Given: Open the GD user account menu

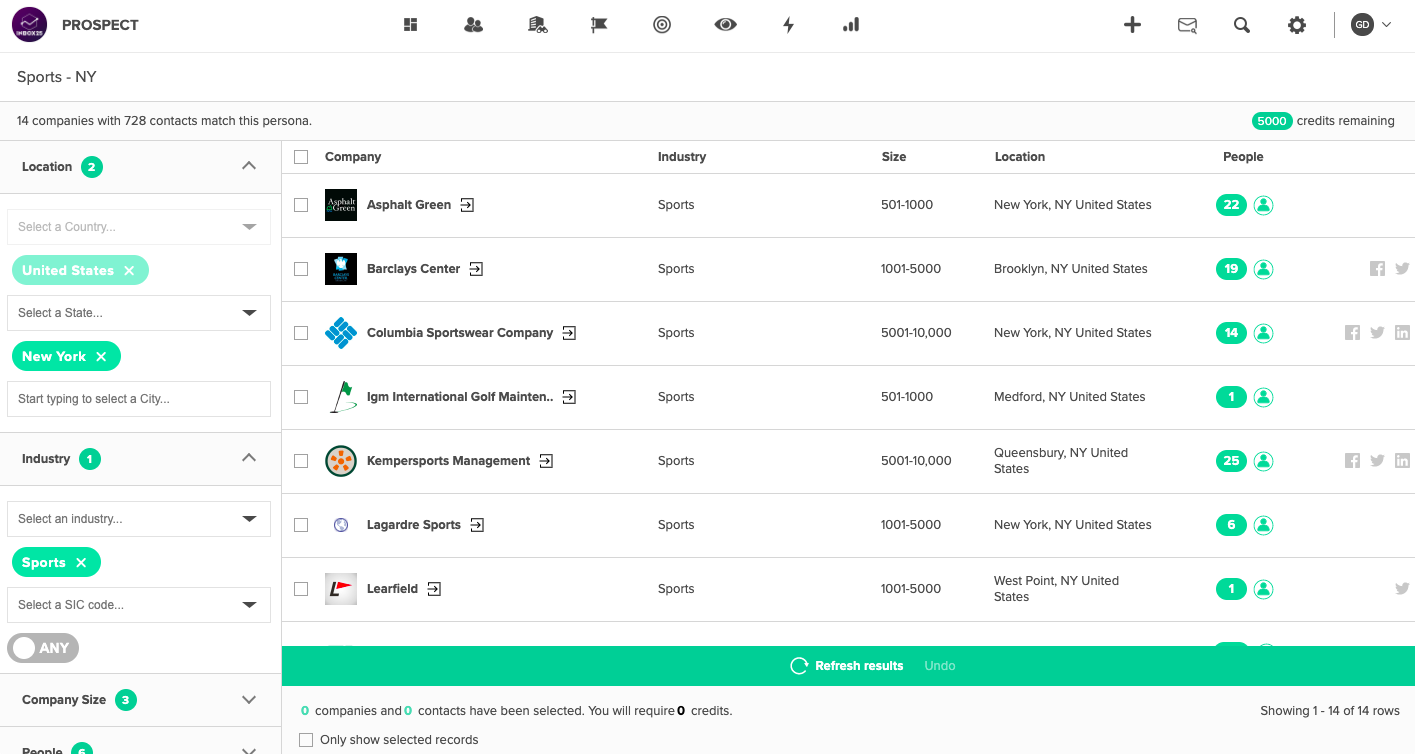Looking at the screenshot, I should point(1371,25).
